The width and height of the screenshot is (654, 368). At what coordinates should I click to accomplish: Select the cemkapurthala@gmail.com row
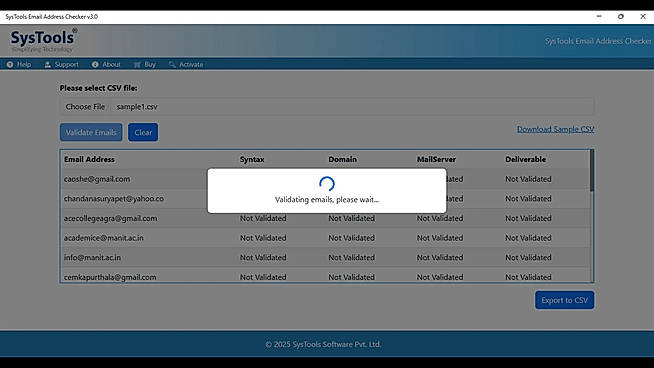click(x=325, y=275)
